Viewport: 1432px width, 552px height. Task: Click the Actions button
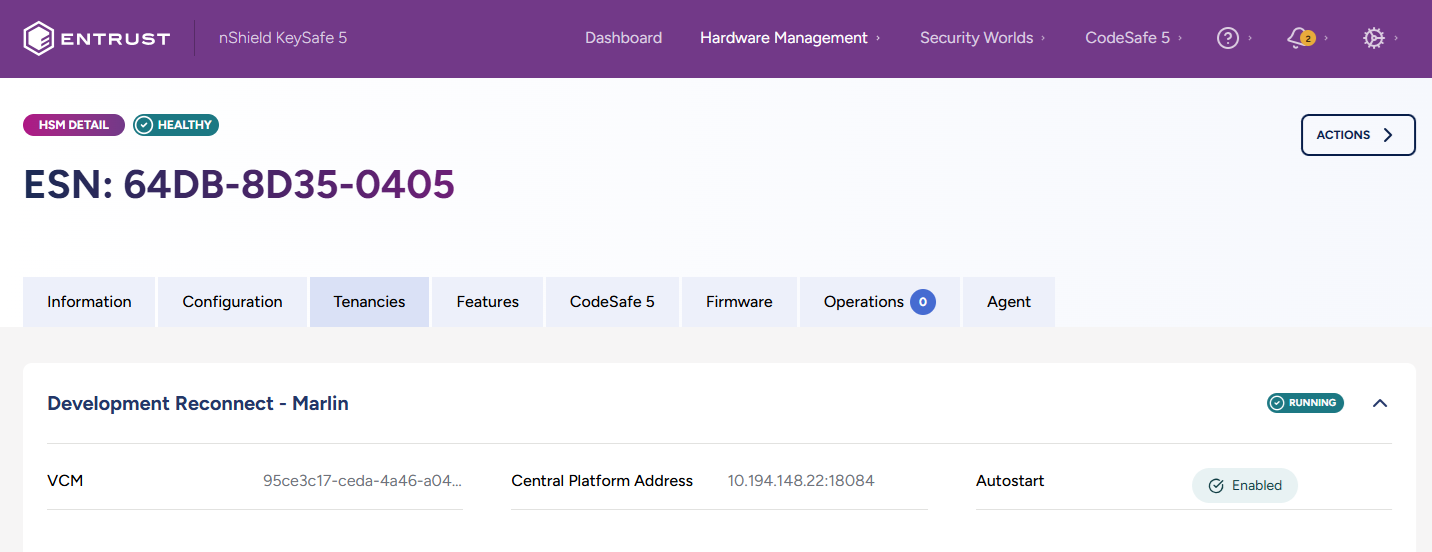coord(1357,135)
